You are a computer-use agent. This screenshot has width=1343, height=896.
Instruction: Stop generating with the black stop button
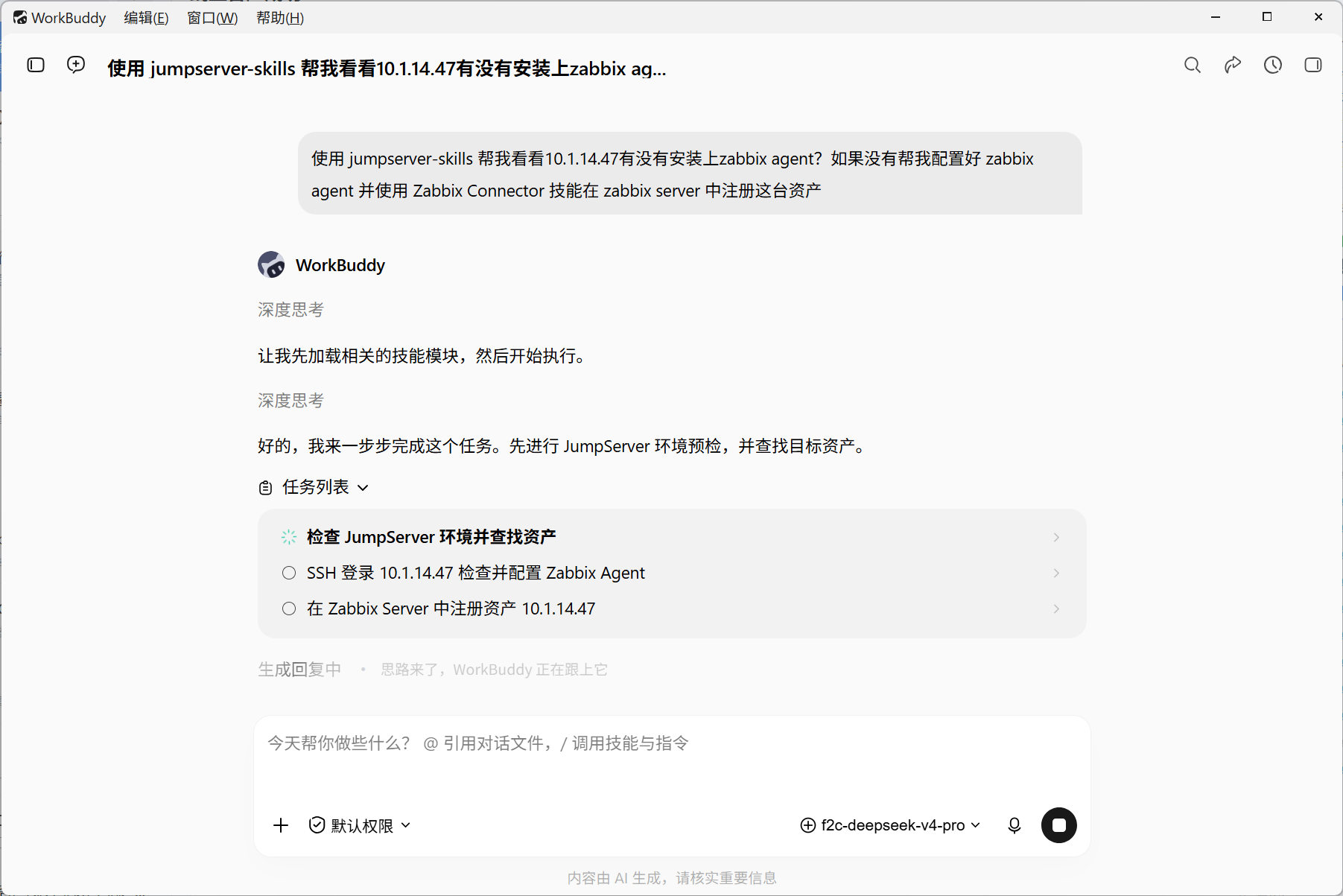1059,825
